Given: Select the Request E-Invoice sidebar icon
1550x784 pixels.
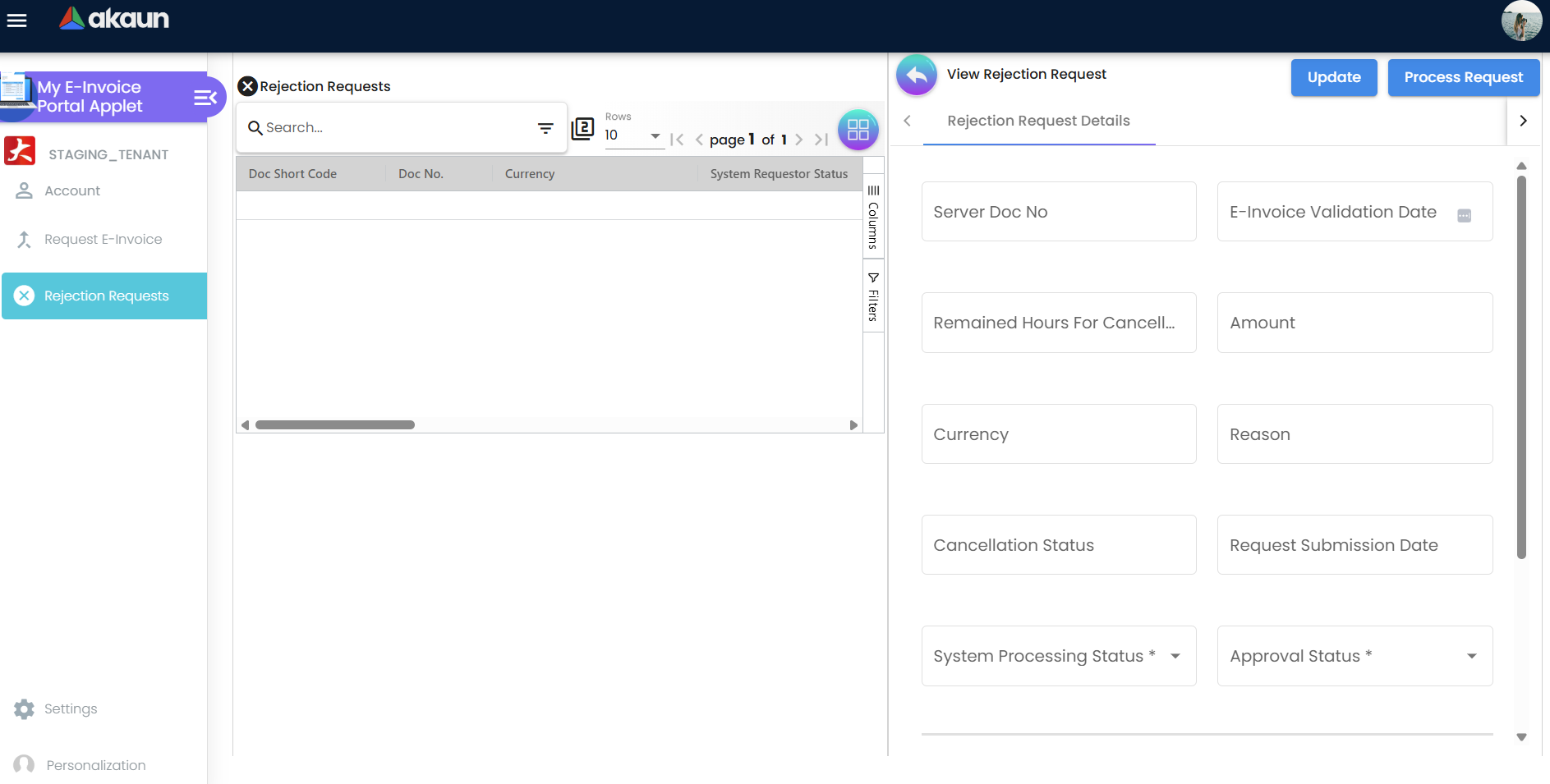Looking at the screenshot, I should click(x=24, y=239).
